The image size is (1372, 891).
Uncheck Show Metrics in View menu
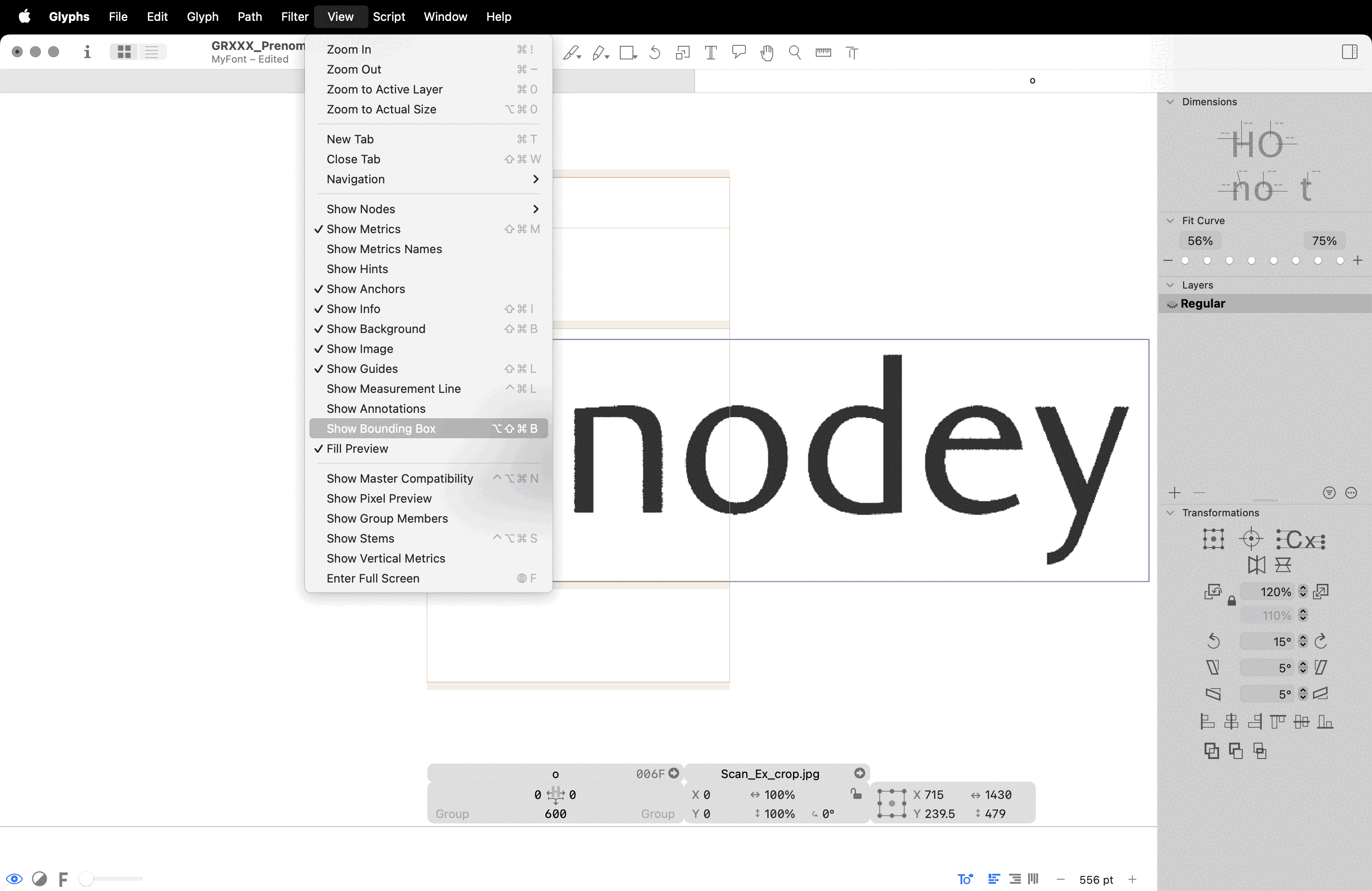[363, 229]
